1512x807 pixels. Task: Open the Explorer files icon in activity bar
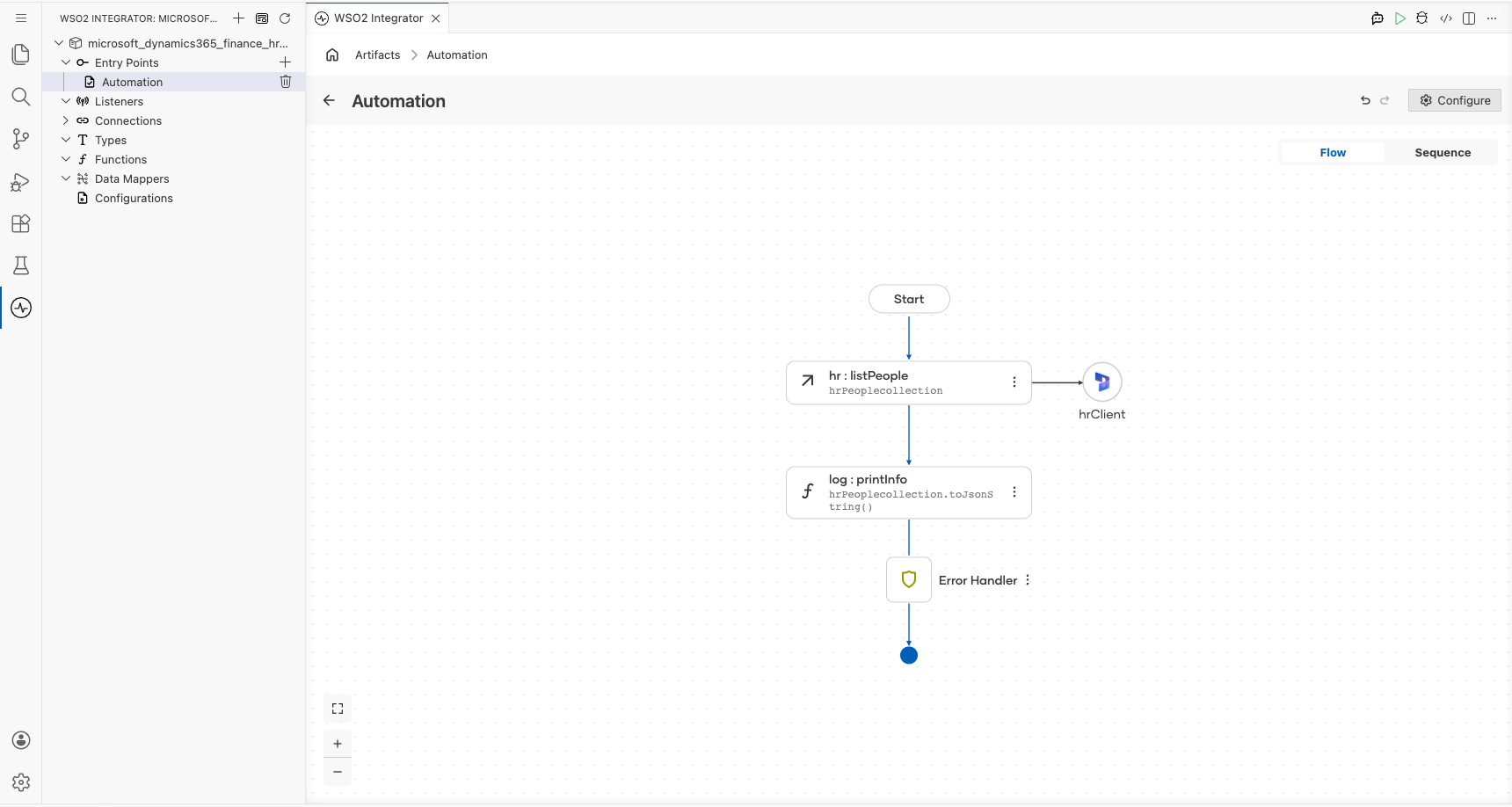coord(21,55)
